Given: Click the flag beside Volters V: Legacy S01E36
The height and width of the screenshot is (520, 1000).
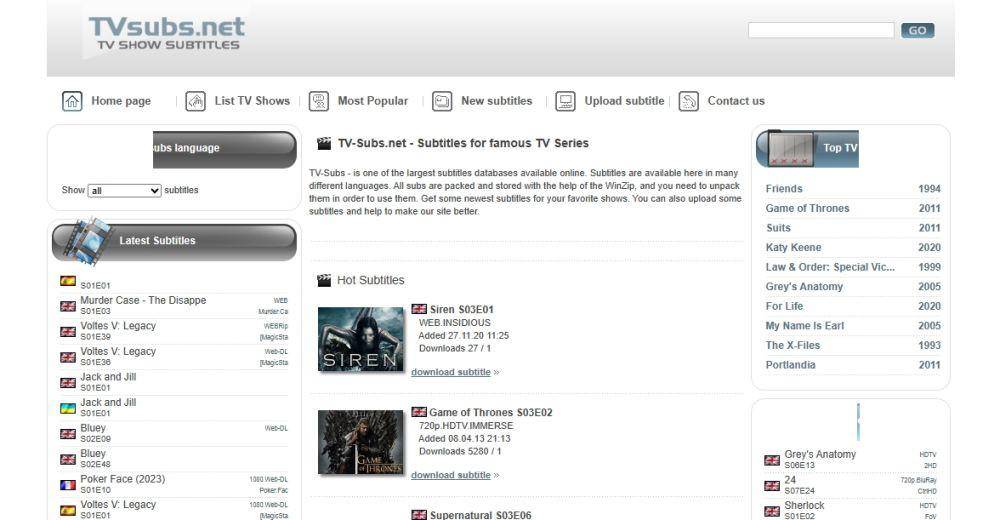Looking at the screenshot, I should pyautogui.click(x=68, y=357).
